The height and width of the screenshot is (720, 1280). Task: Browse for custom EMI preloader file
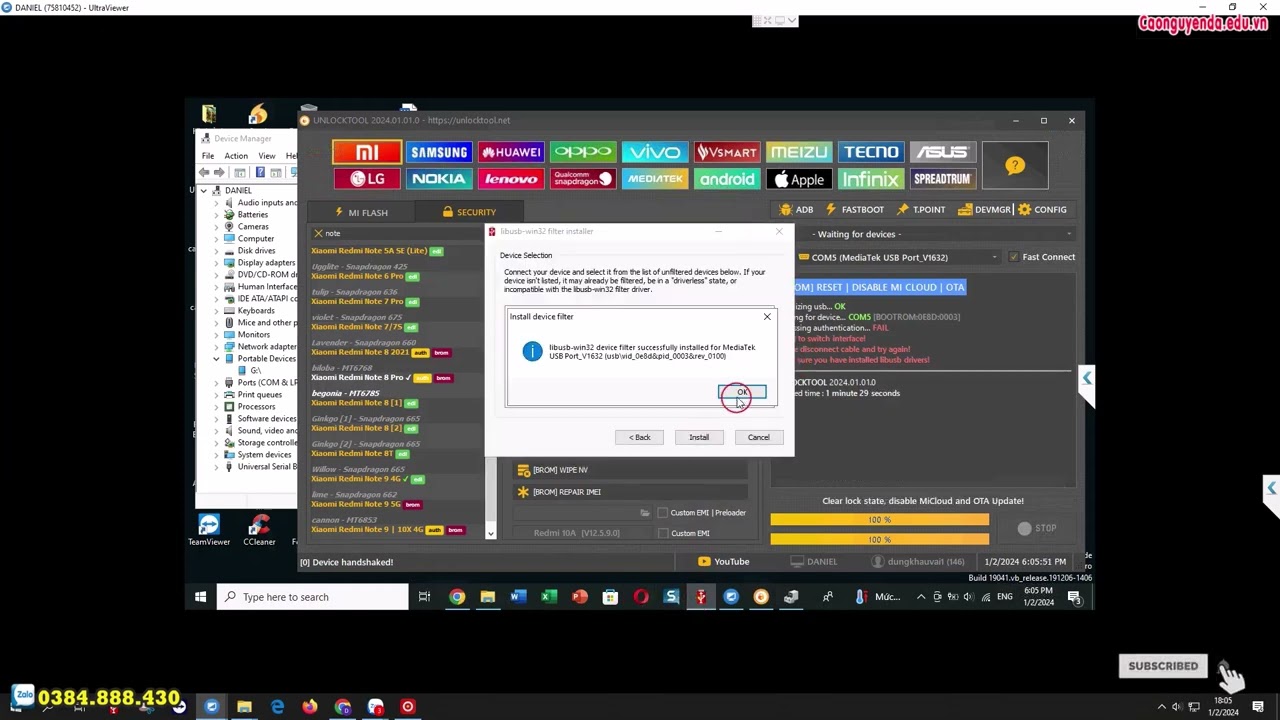point(645,513)
